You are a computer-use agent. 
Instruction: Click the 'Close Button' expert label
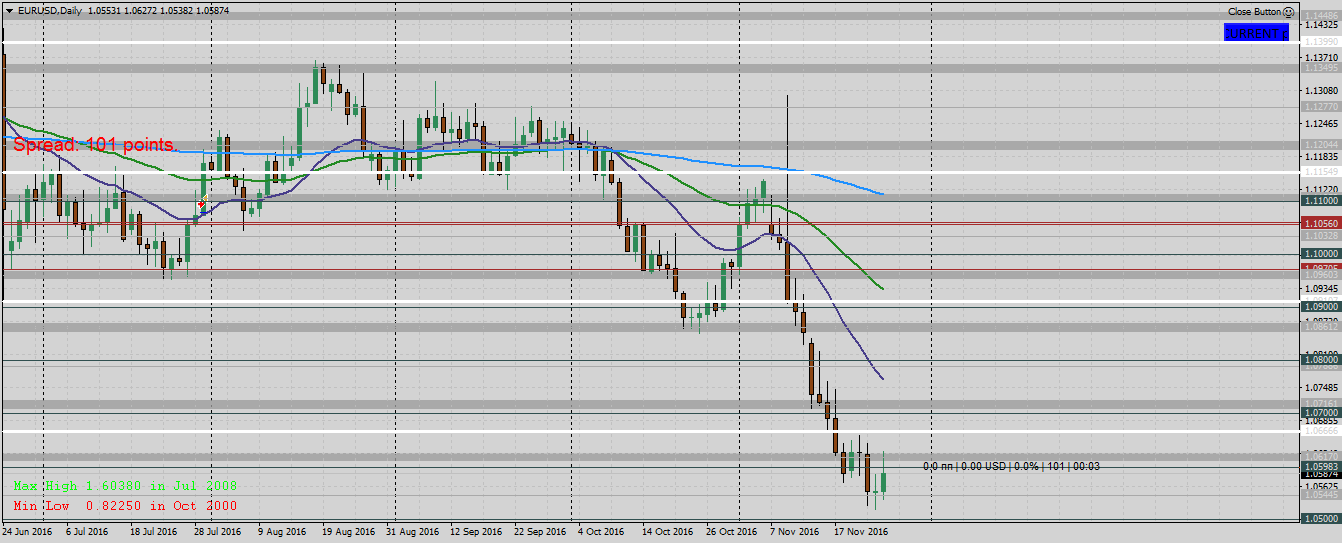coord(1254,12)
